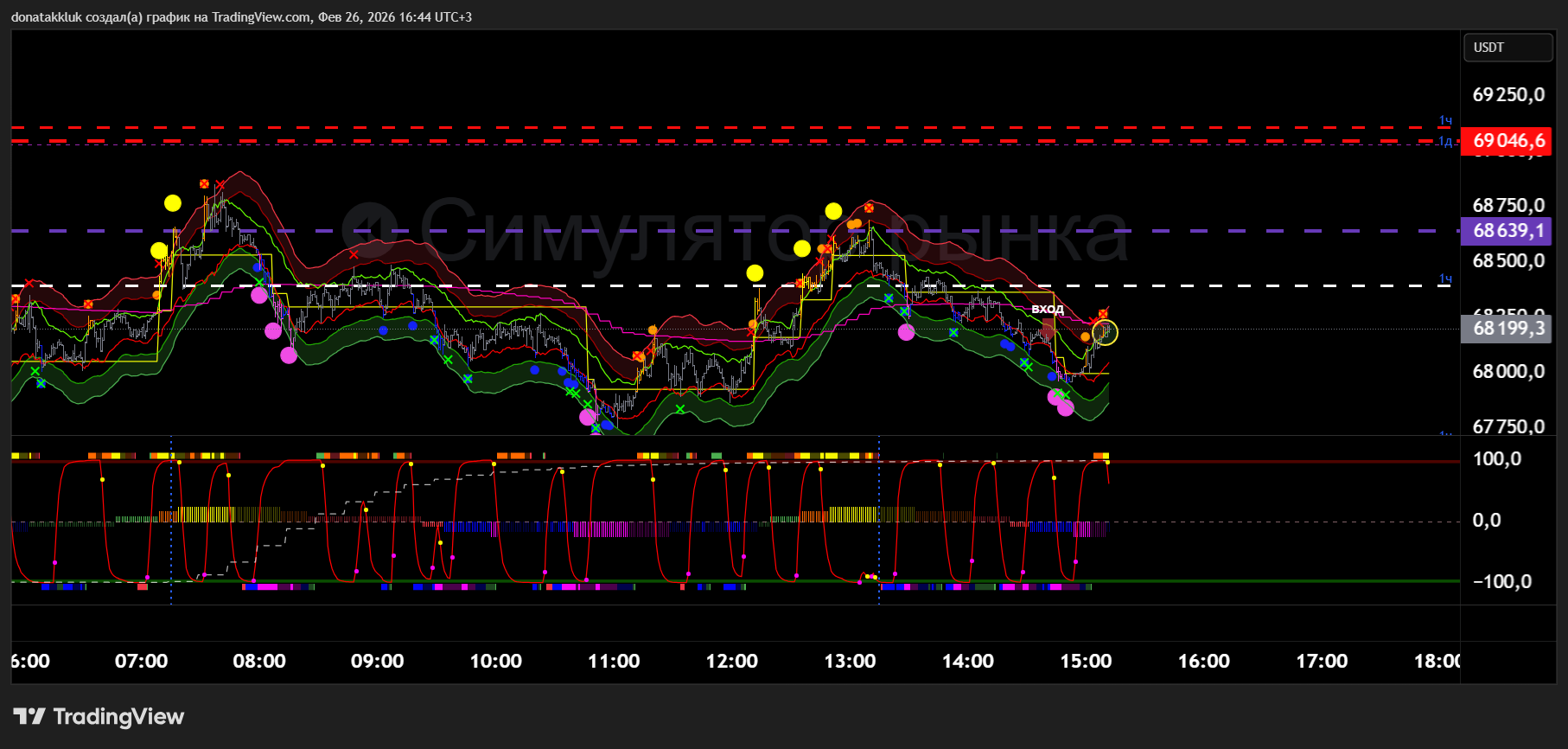Click the 12:00 mark on the time axis
Viewport: 1568px width, 749px height.
pyautogui.click(x=731, y=662)
